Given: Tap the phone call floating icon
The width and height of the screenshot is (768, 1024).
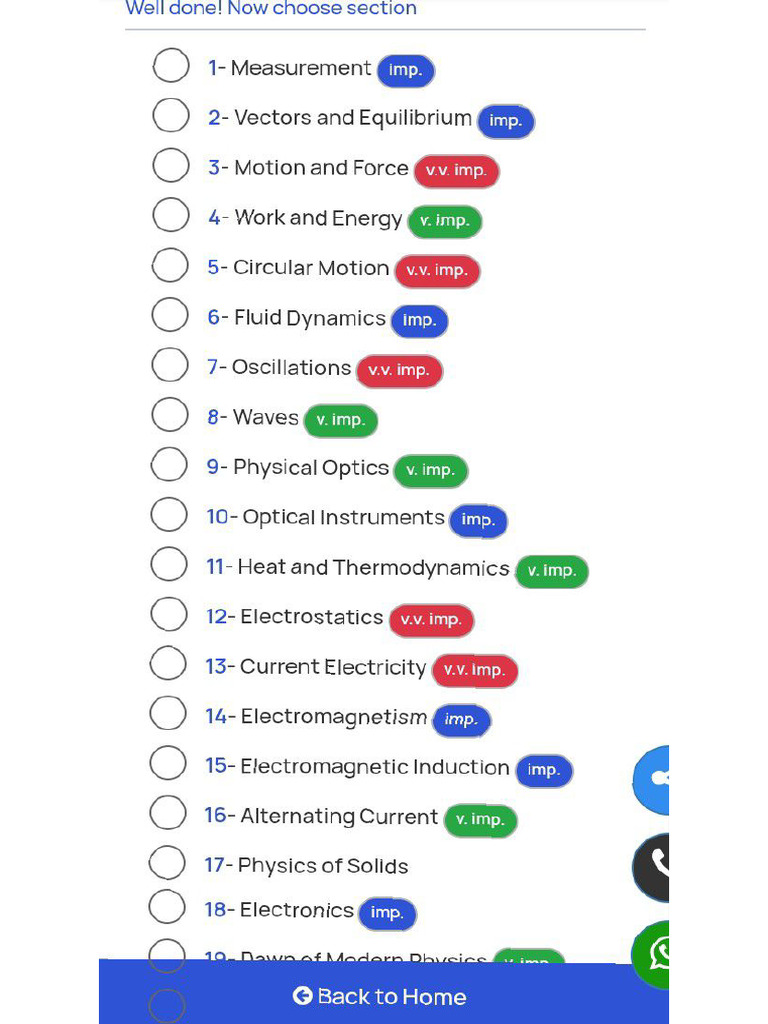Looking at the screenshot, I should pos(652,866).
